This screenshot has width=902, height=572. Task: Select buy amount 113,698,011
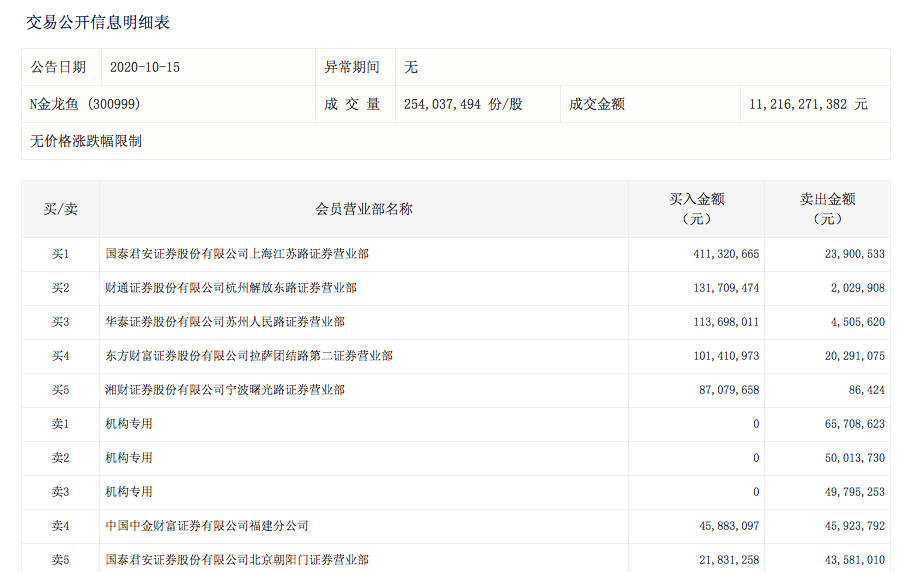pos(726,322)
